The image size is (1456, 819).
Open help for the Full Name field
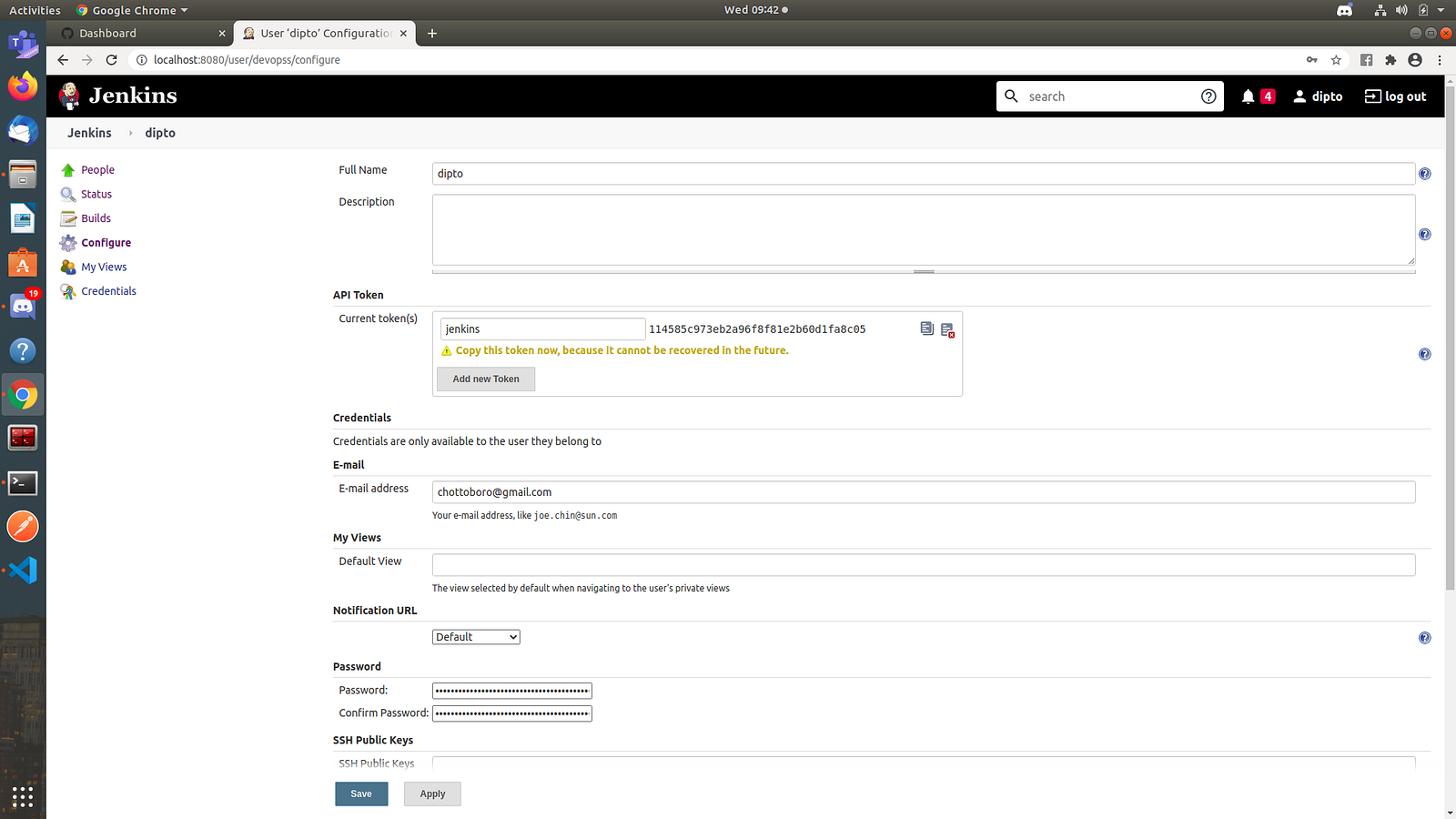click(x=1425, y=174)
